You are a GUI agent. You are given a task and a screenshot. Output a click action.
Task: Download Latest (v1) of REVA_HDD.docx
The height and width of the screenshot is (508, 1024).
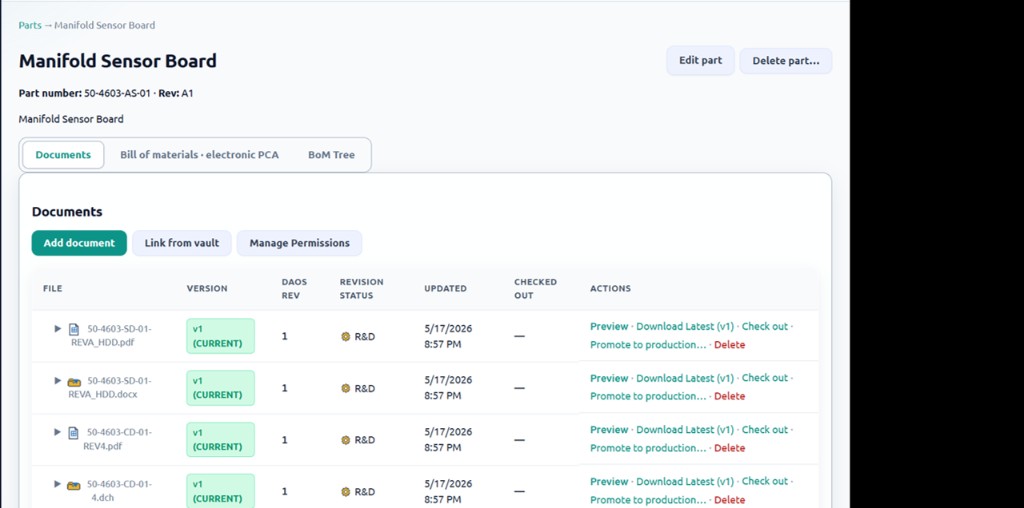(x=685, y=378)
